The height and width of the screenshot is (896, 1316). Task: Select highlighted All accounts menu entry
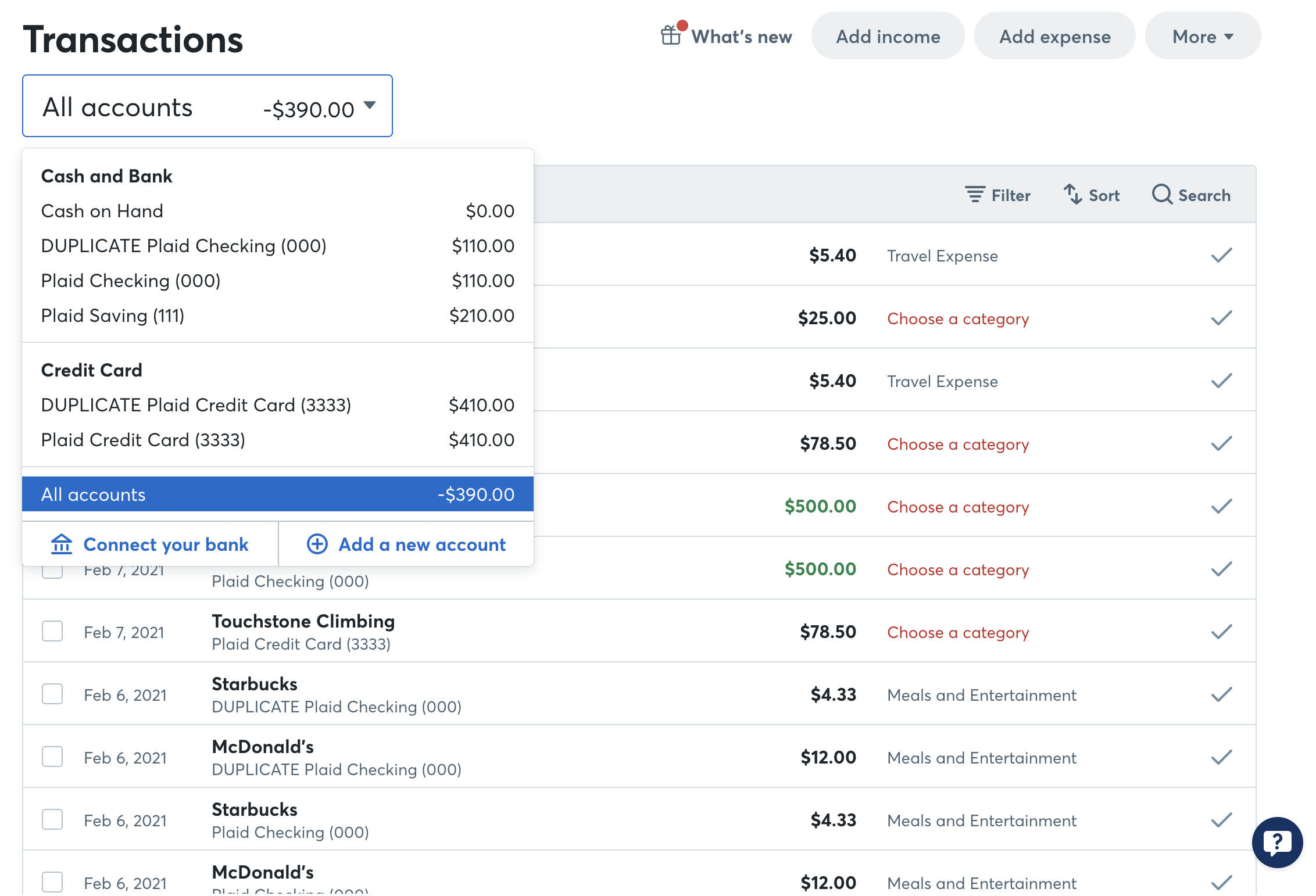[277, 494]
